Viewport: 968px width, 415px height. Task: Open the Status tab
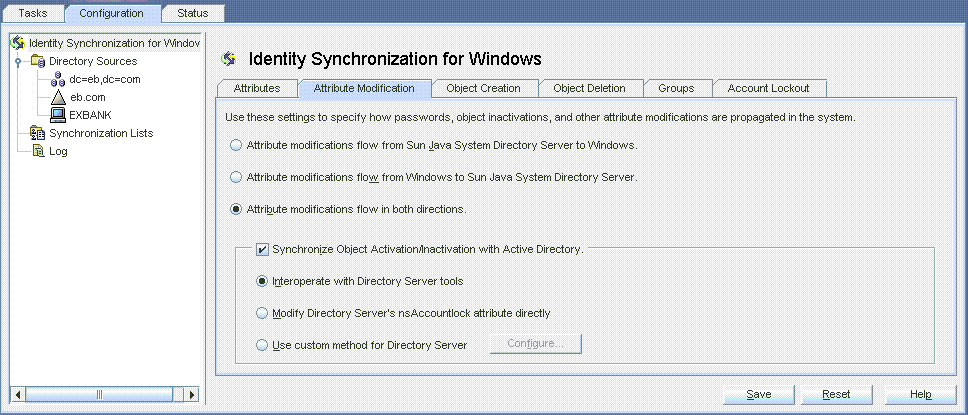pos(193,13)
